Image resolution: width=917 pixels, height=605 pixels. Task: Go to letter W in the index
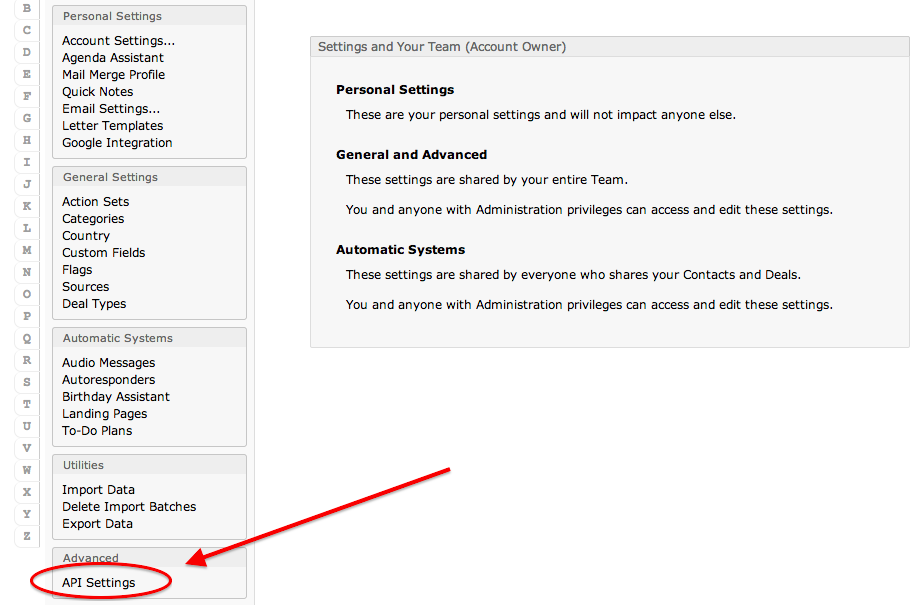[27, 470]
